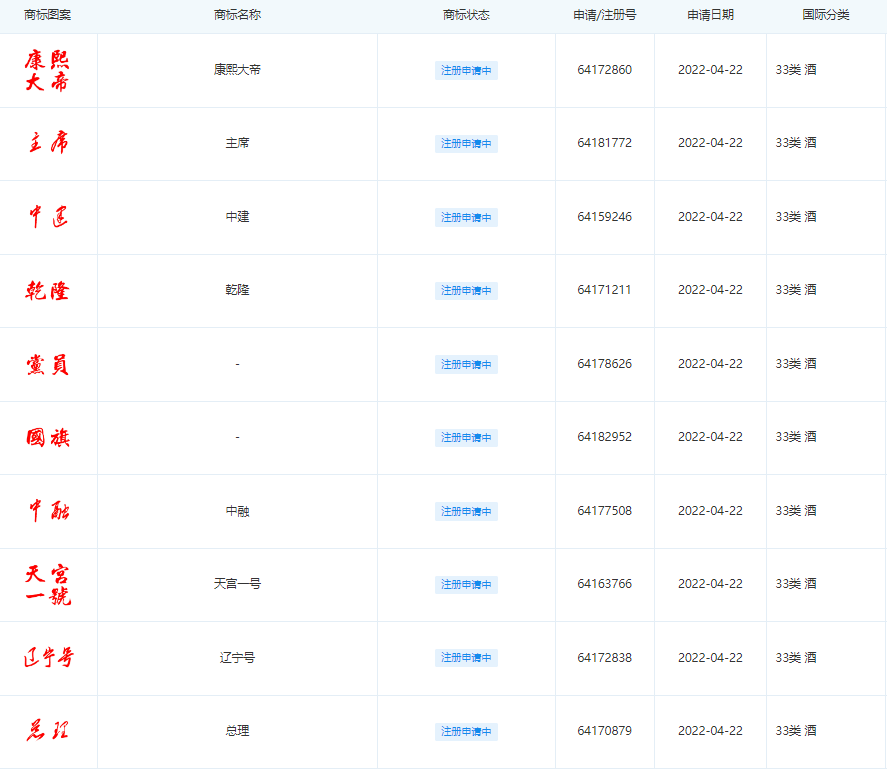Click 注册申请中 status badge for 康熙大帝
This screenshot has width=887, height=772.
coord(466,70)
